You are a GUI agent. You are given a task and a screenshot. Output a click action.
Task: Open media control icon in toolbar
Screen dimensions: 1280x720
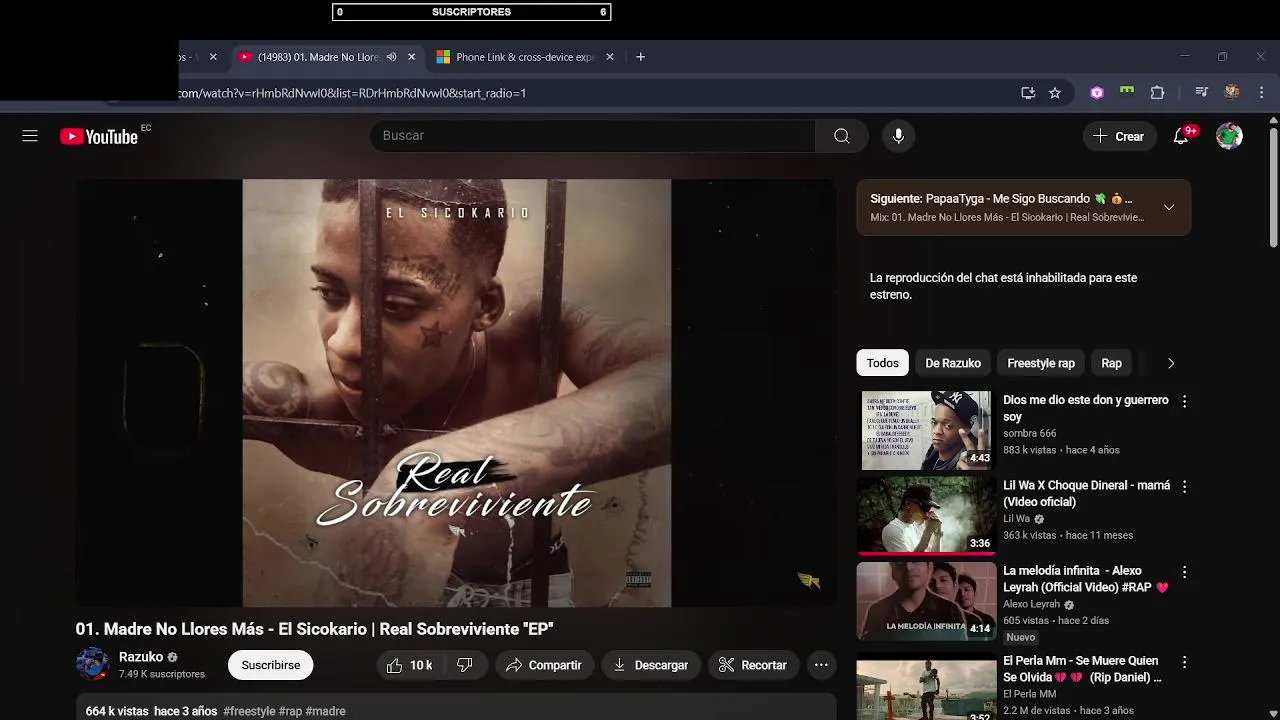coord(1201,93)
